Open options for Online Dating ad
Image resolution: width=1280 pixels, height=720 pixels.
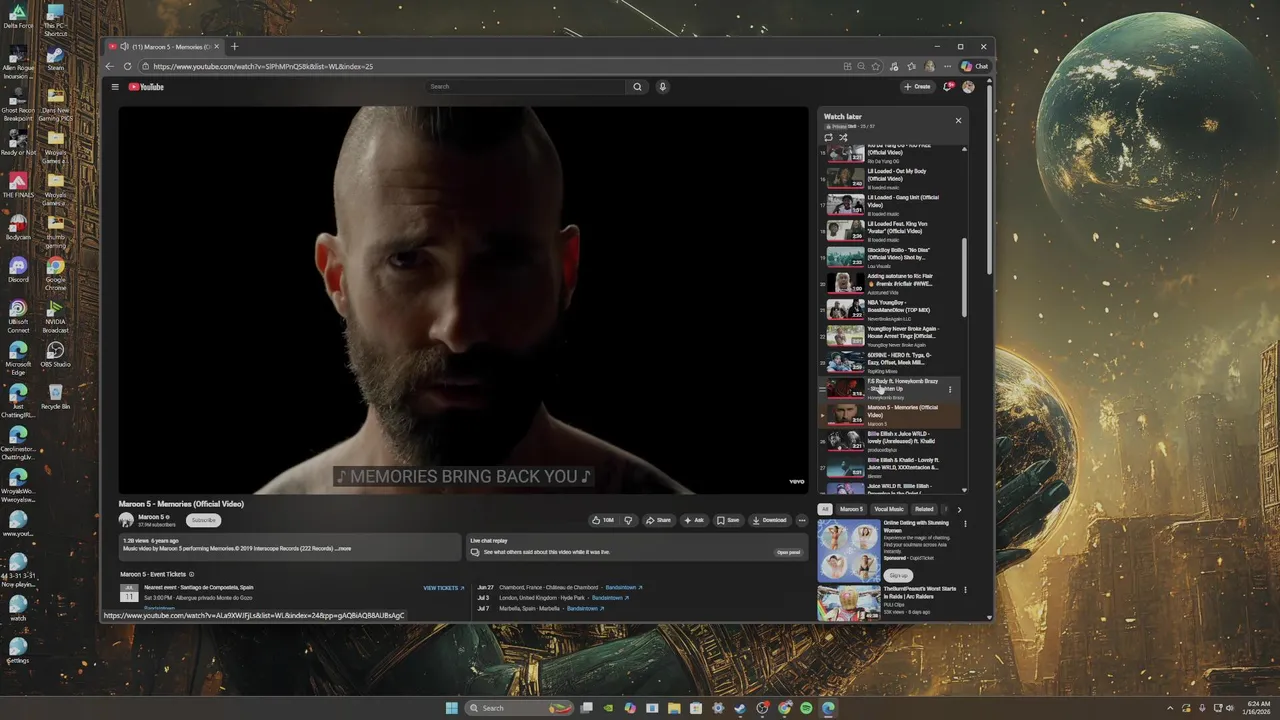pyautogui.click(x=965, y=524)
